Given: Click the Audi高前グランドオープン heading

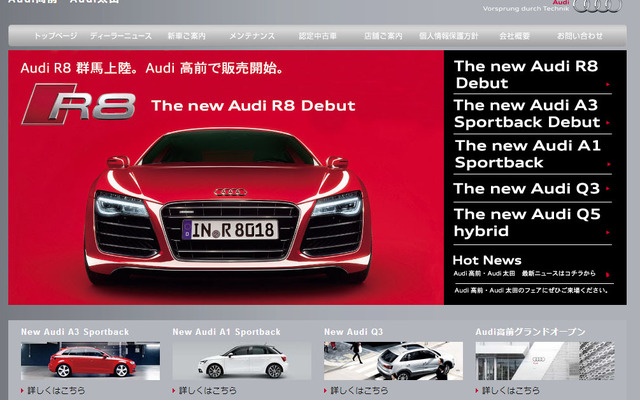Looking at the screenshot, I should (531, 332).
